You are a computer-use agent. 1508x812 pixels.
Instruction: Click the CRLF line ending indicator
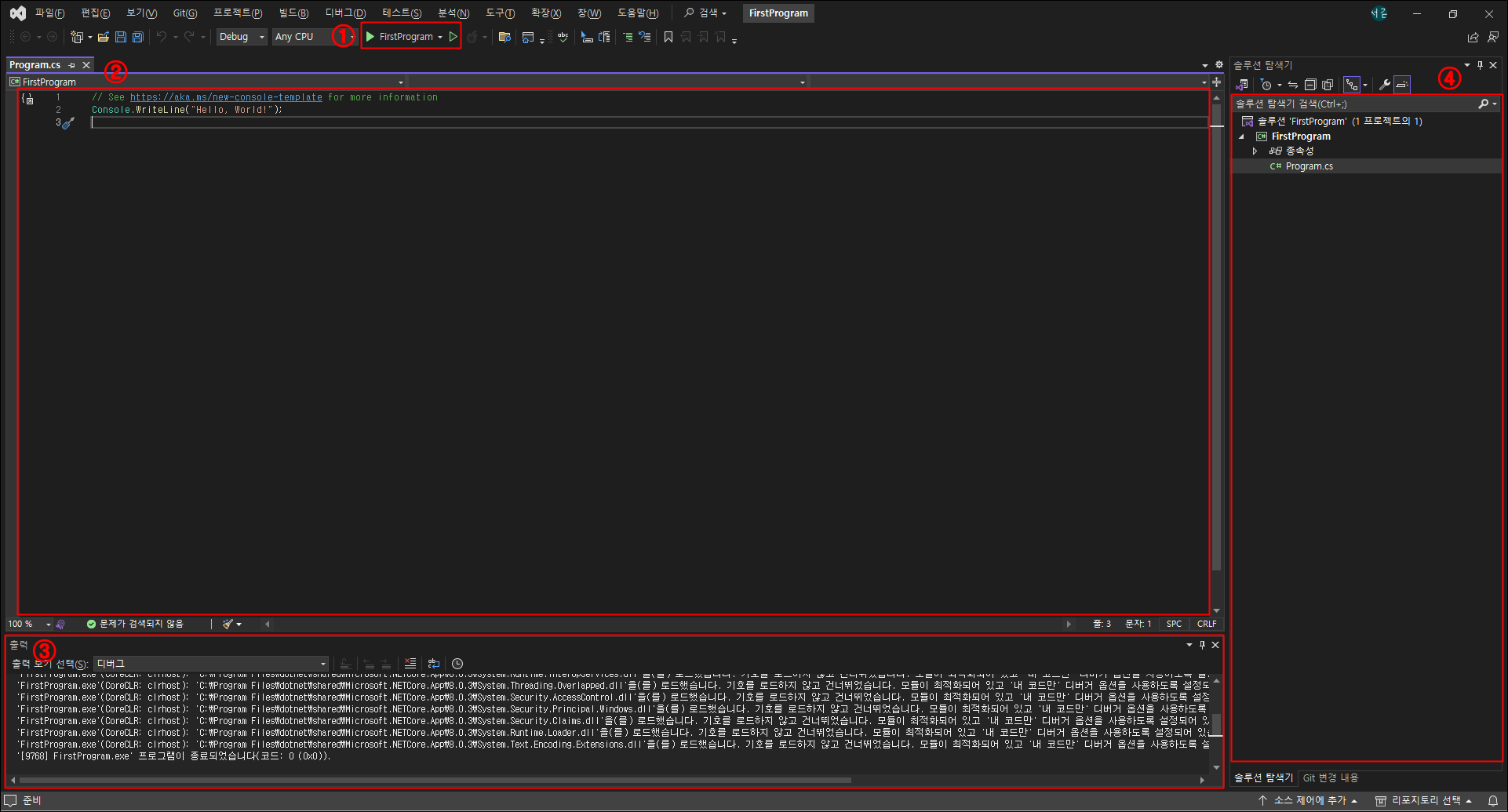1207,624
